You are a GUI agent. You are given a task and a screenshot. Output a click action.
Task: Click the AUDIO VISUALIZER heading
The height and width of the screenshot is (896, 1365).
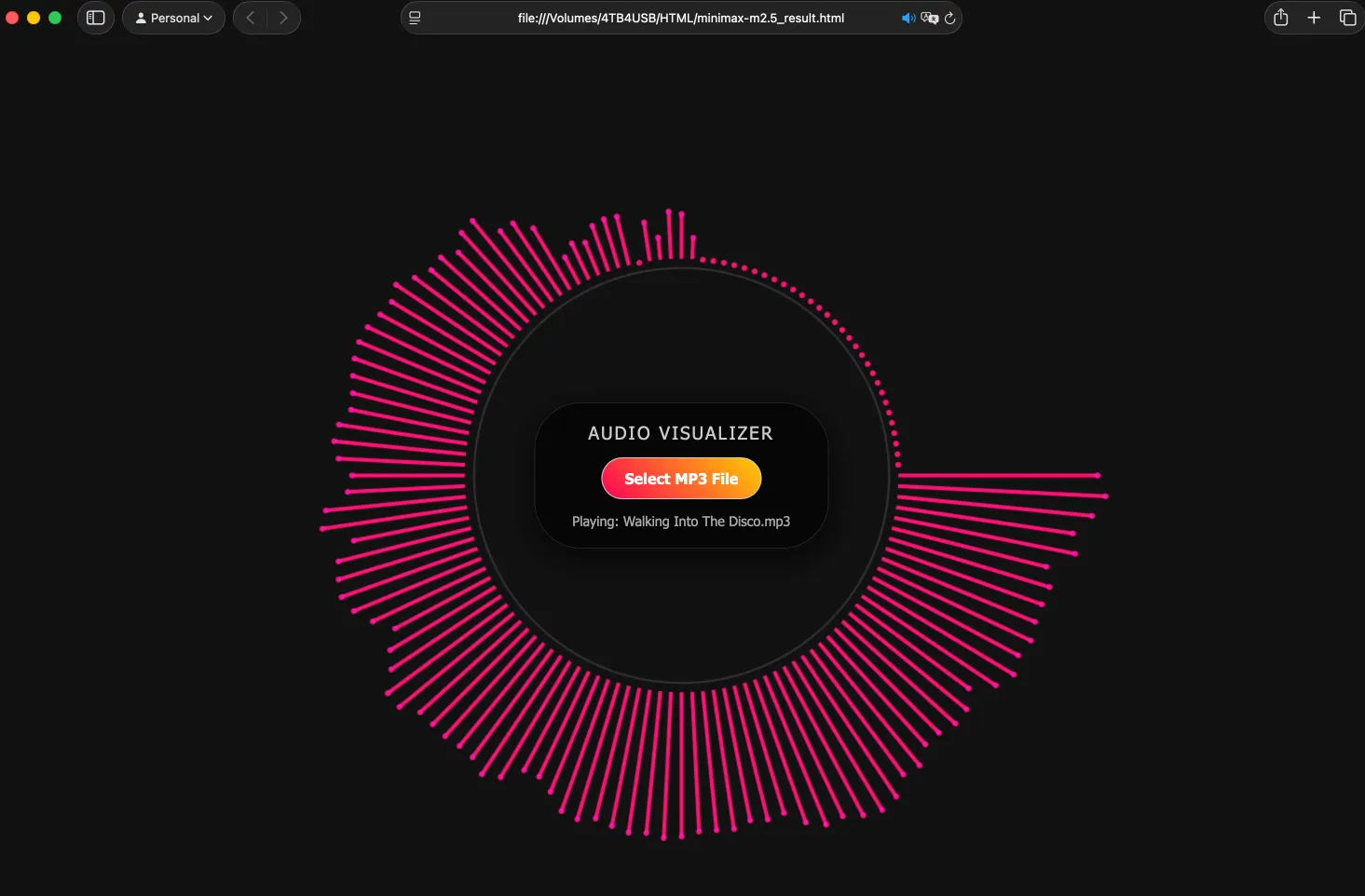(680, 433)
